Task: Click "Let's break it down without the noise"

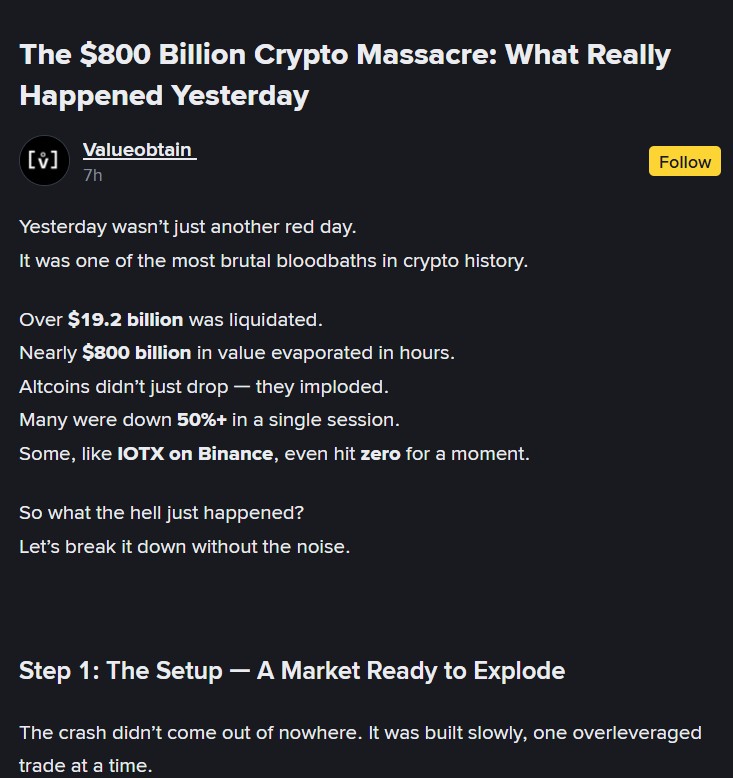Action: 185,547
